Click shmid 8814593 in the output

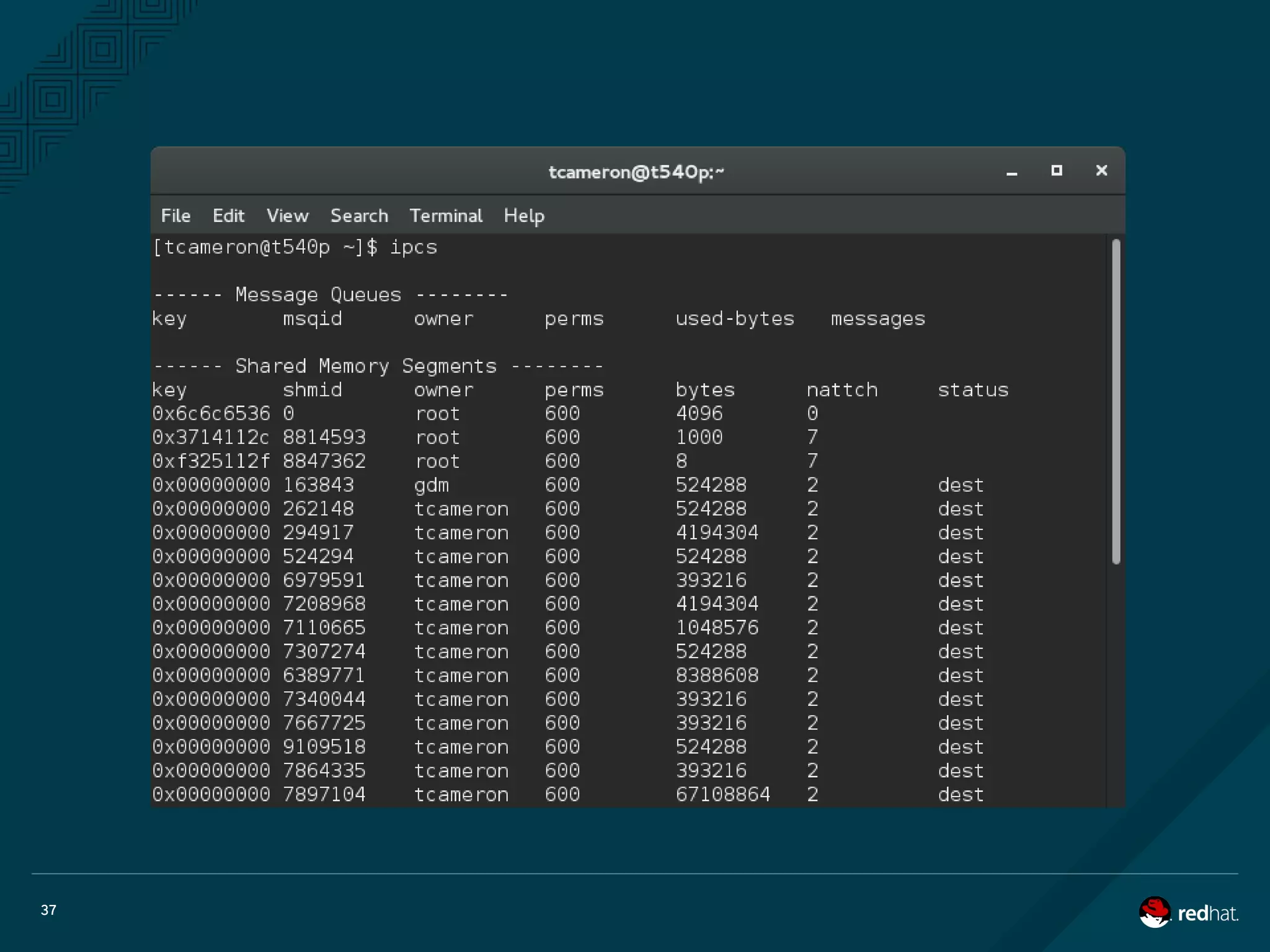point(324,438)
